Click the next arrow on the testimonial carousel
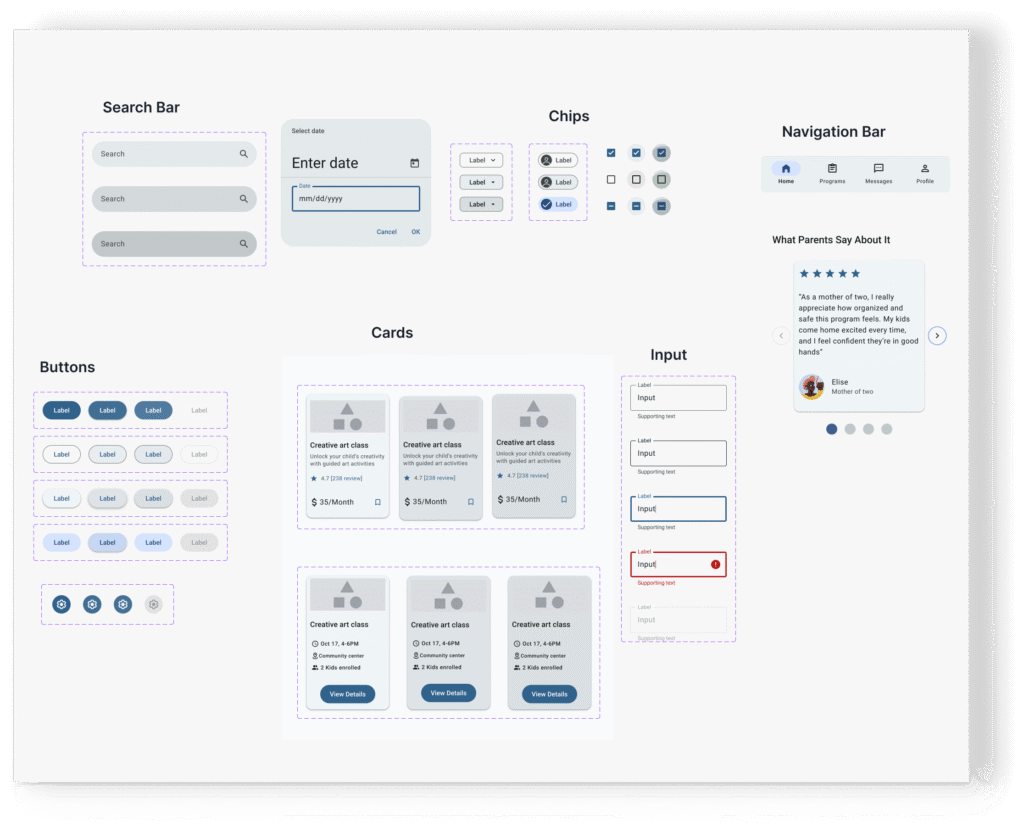The width and height of the screenshot is (1024, 832). [937, 336]
